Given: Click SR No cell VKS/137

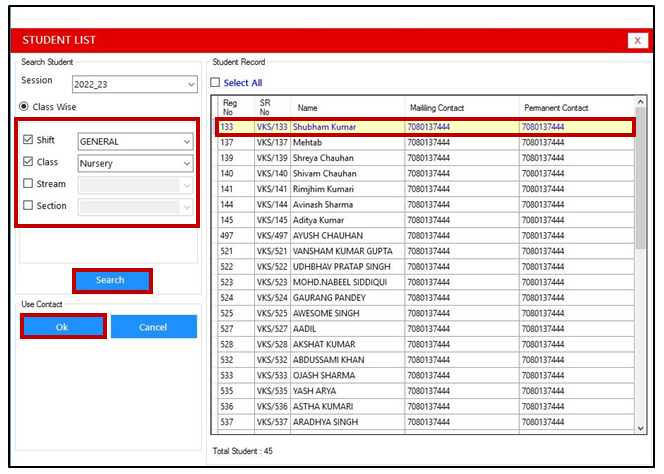Looking at the screenshot, I should tap(272, 142).
